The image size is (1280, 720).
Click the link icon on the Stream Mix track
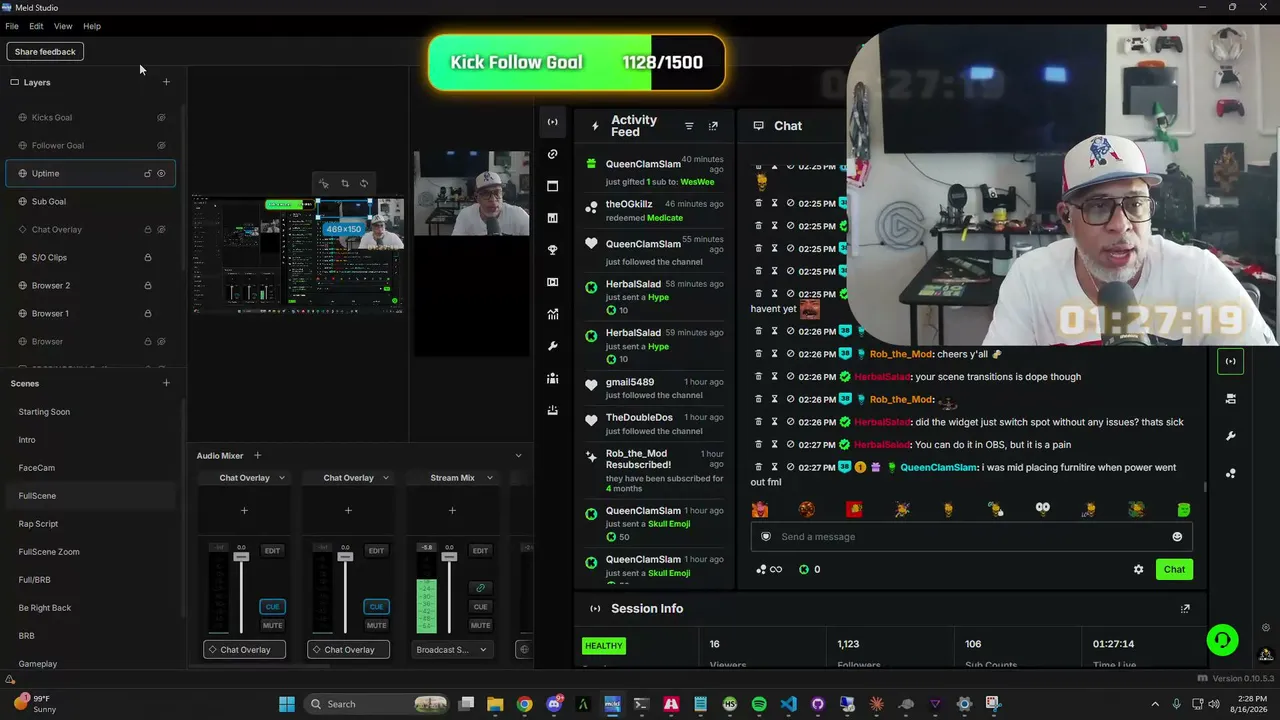[480, 588]
